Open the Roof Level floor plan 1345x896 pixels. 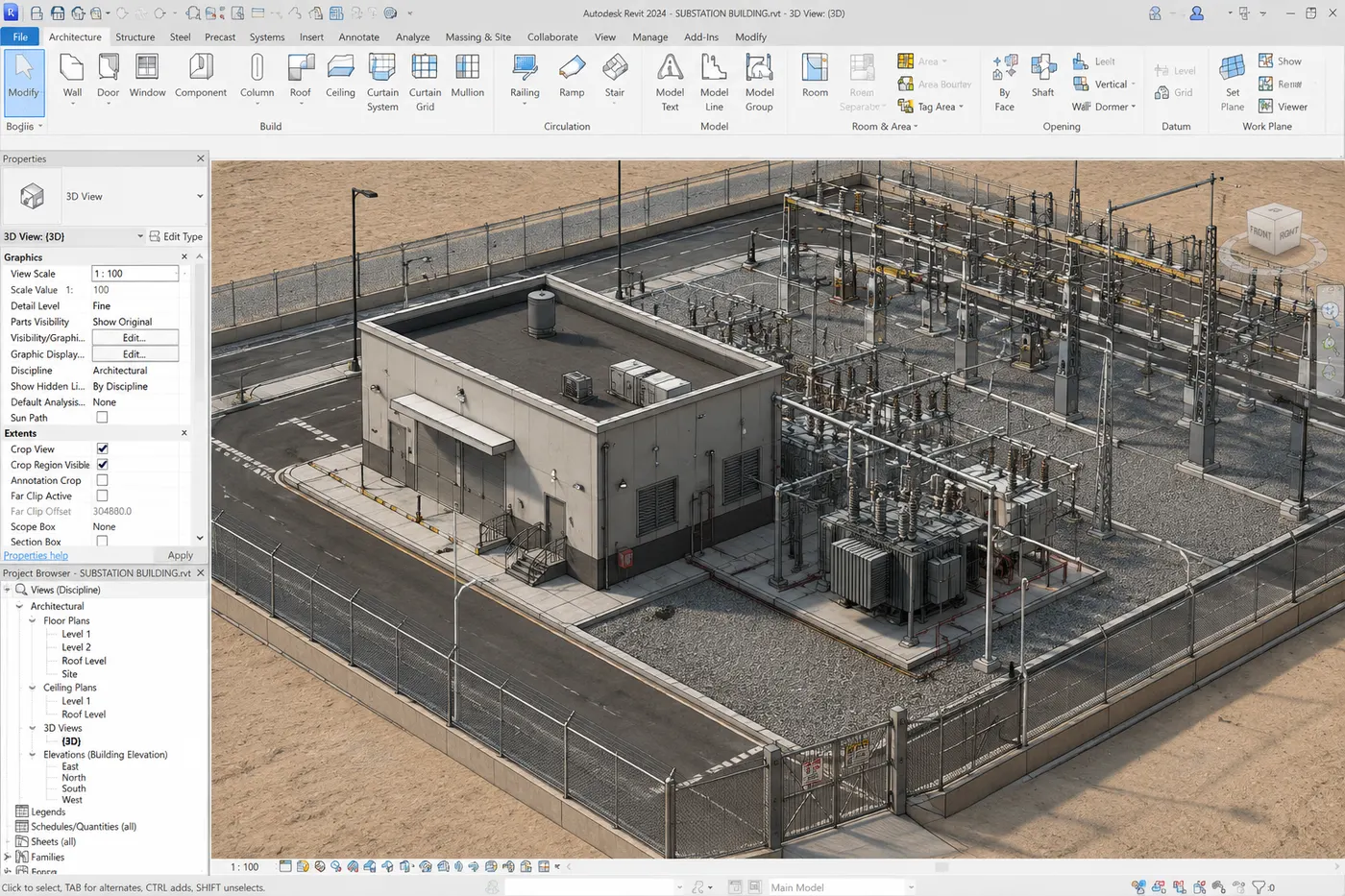pyautogui.click(x=84, y=661)
